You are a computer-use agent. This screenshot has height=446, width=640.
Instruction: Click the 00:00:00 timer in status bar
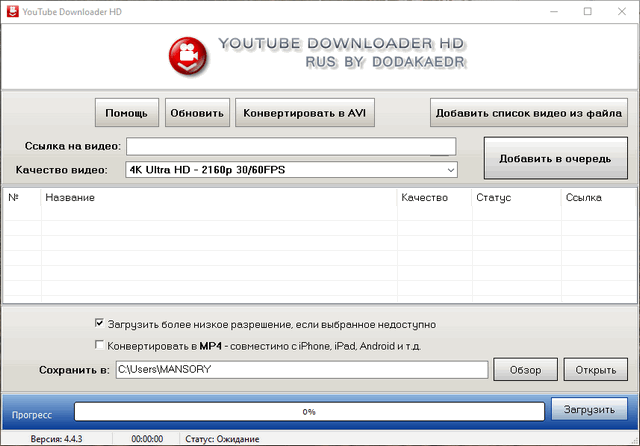pos(147,439)
